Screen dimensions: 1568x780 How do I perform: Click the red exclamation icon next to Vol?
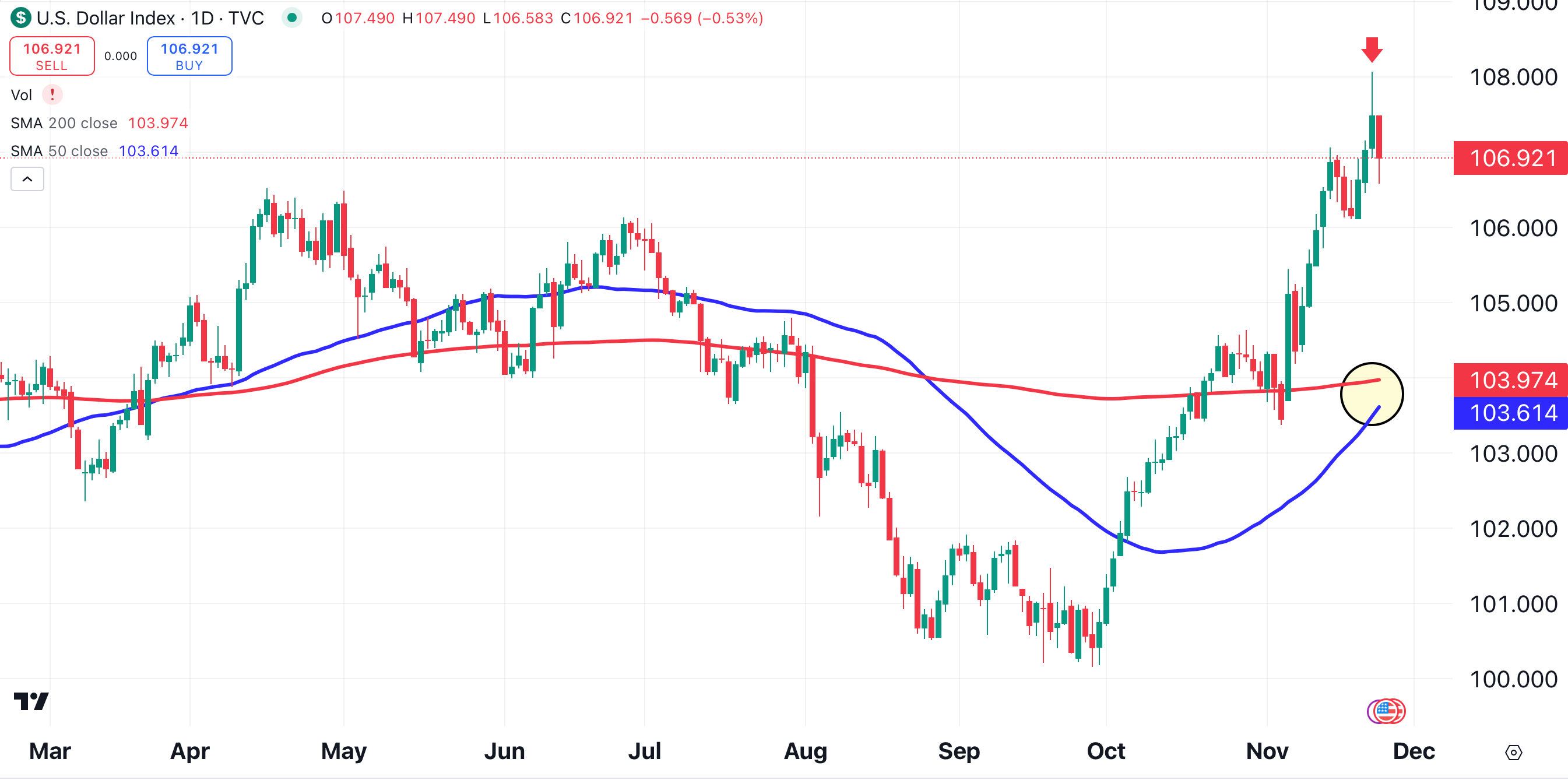52,95
